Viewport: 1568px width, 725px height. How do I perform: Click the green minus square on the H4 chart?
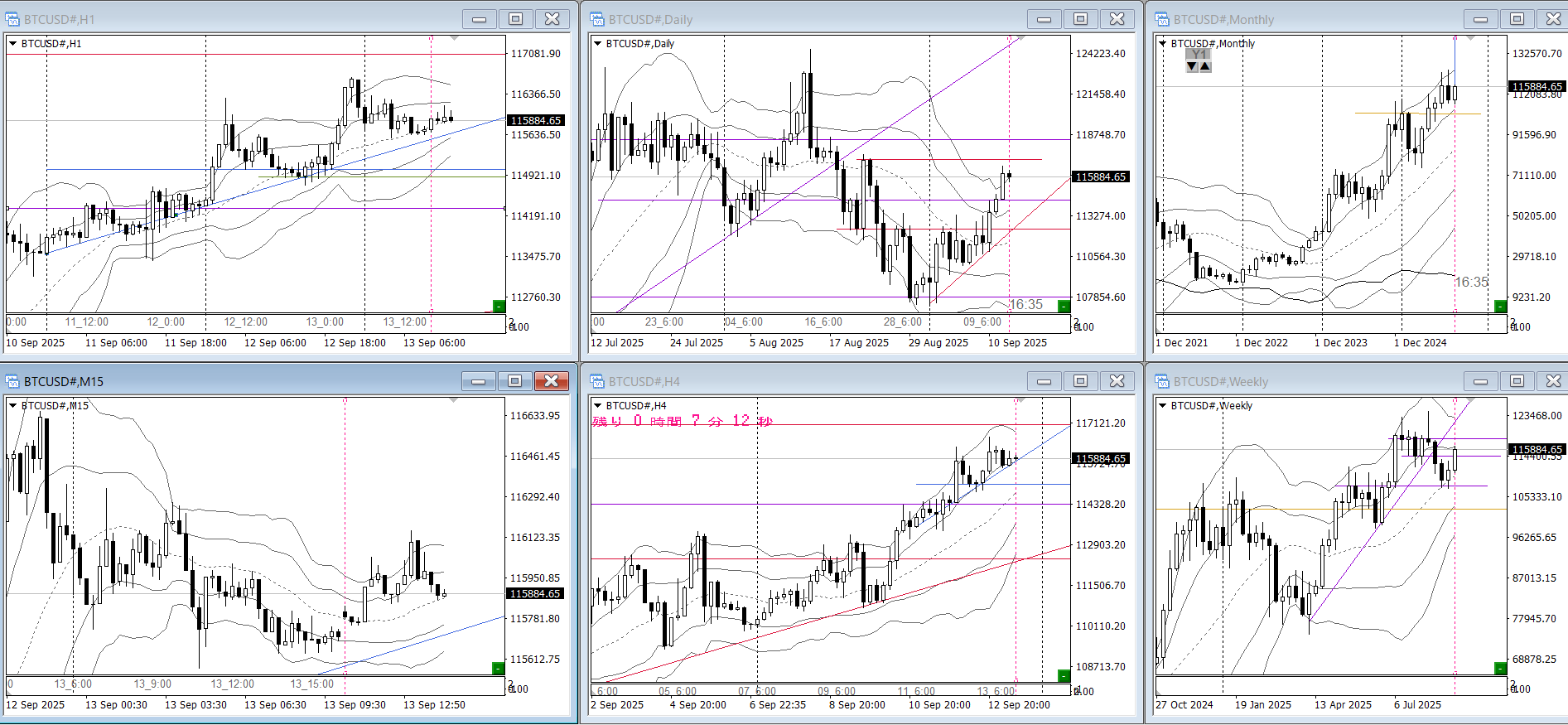[x=1064, y=675]
